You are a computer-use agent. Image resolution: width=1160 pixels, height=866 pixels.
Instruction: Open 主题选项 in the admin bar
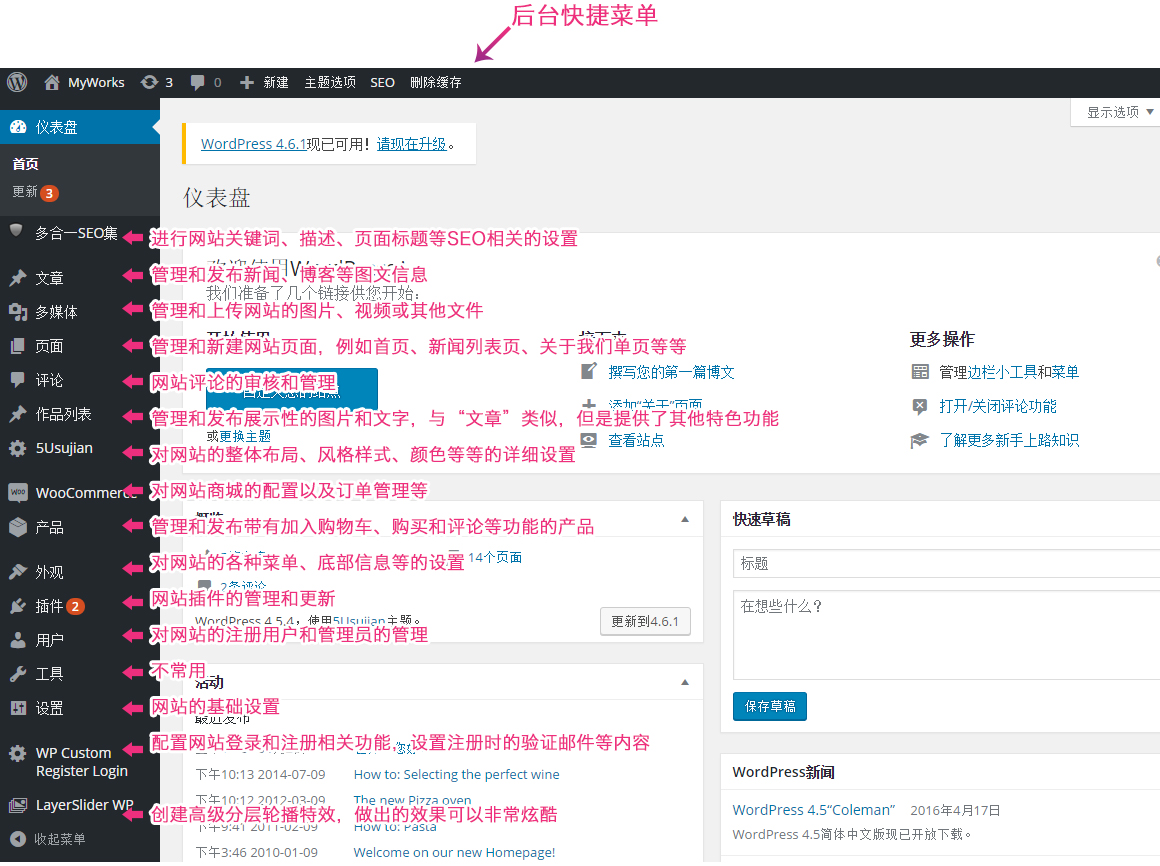[x=330, y=82]
